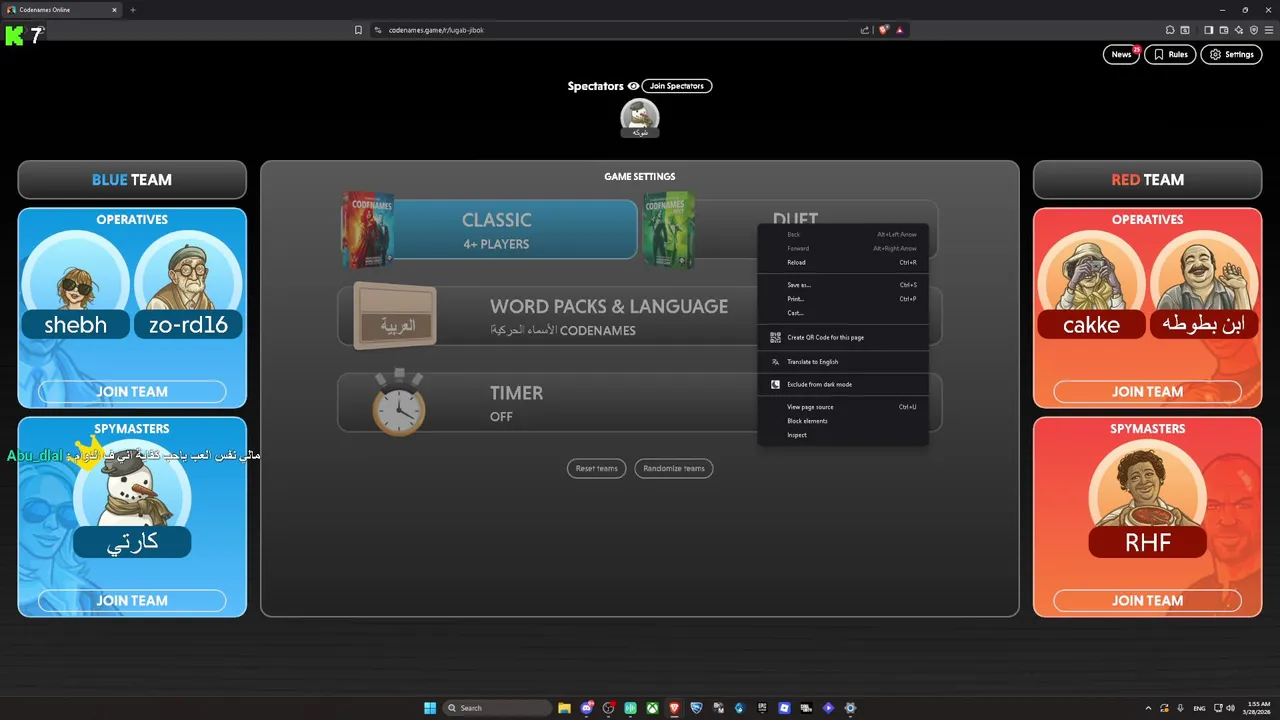Click Reload in the context menu
The height and width of the screenshot is (720, 1280).
[x=843, y=262]
